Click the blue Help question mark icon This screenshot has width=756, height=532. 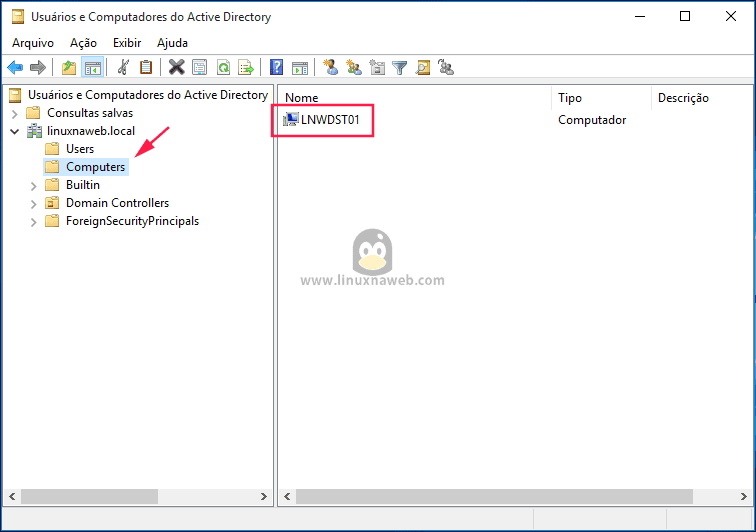pos(276,67)
